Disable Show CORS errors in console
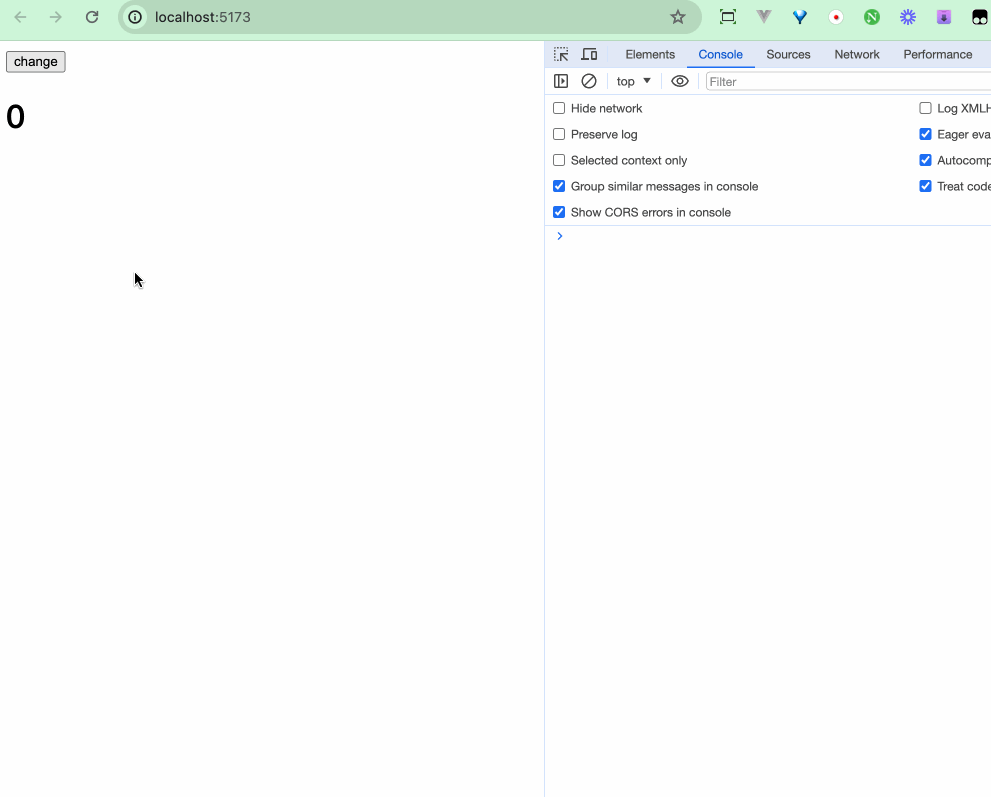Screen dimensions: 991x797 (559, 212)
